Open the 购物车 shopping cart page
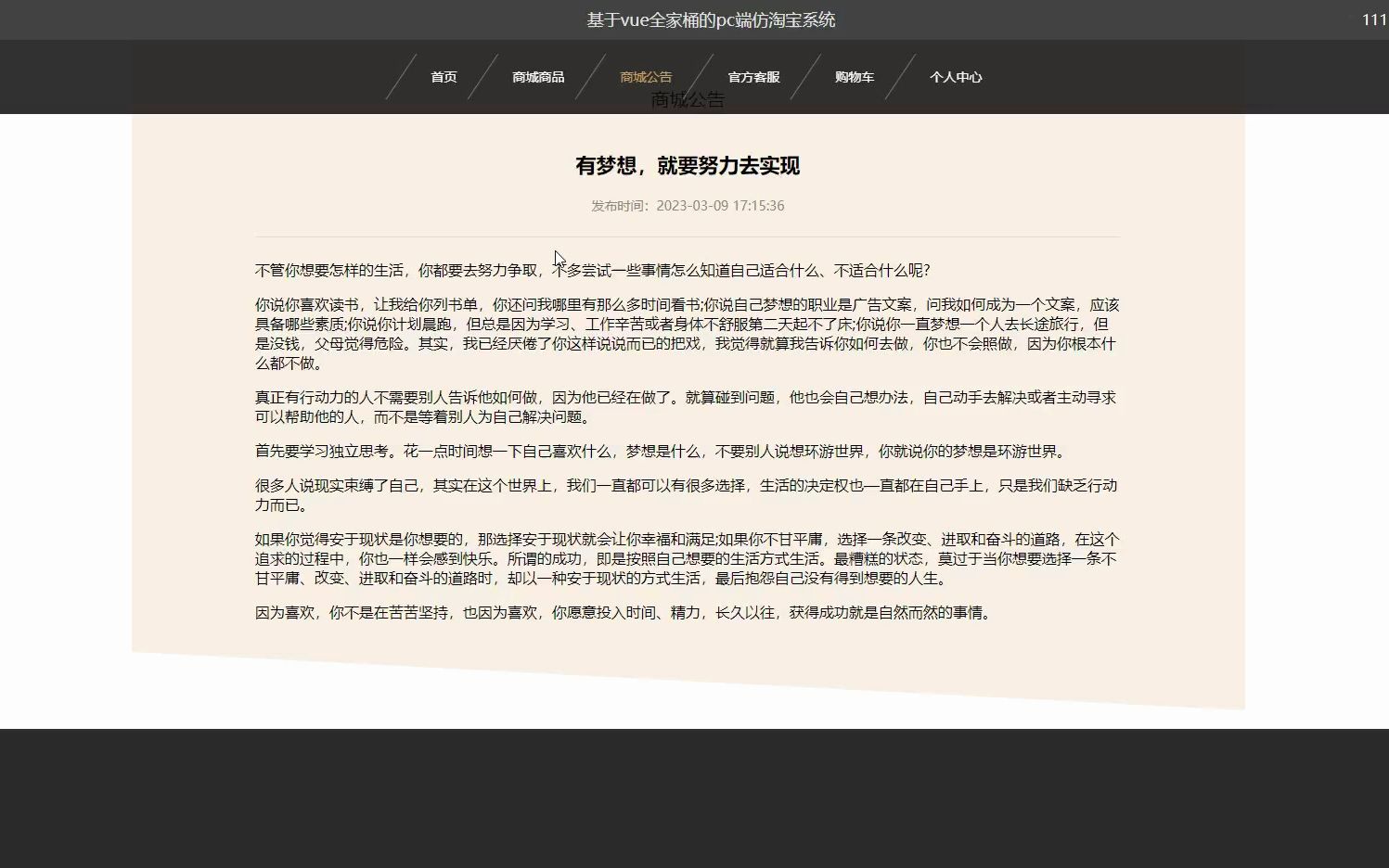1389x868 pixels. coord(854,77)
